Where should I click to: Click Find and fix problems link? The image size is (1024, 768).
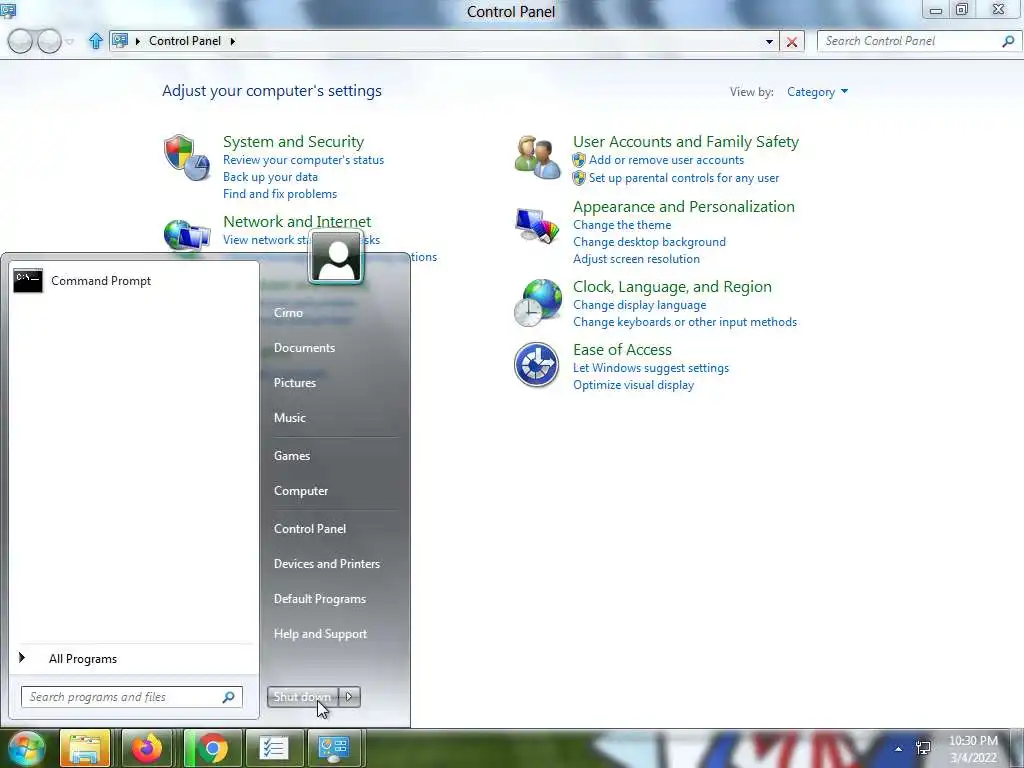(280, 194)
